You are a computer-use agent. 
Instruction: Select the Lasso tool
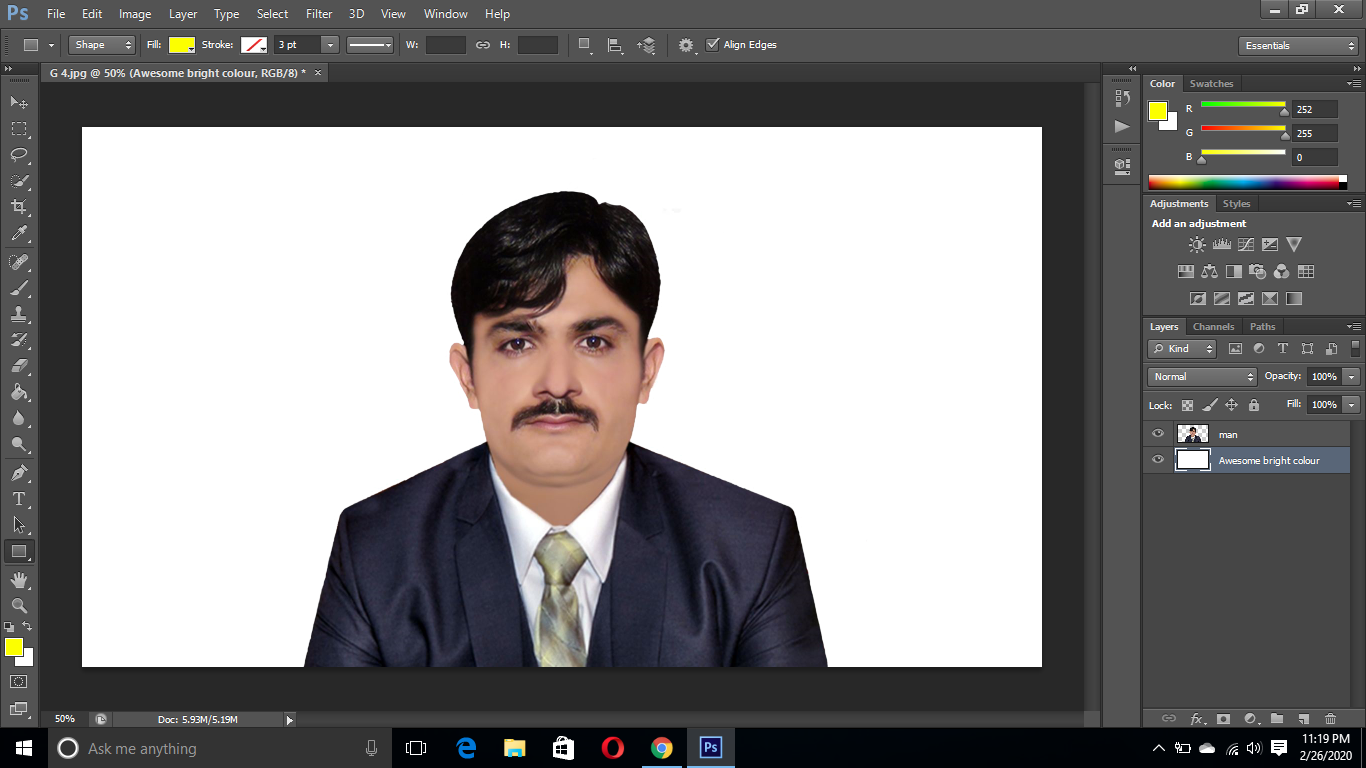pos(18,154)
